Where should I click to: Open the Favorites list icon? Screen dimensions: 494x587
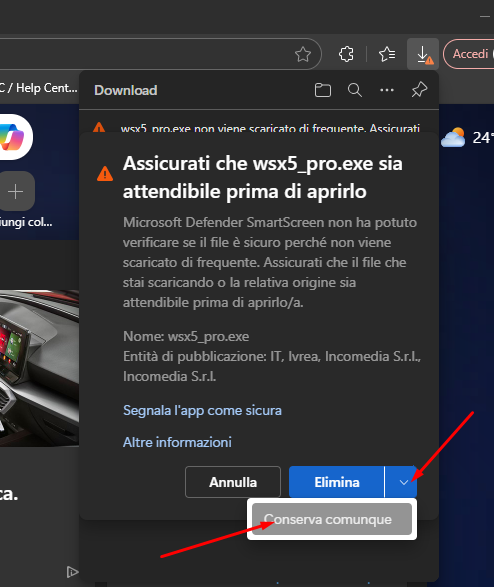click(387, 54)
